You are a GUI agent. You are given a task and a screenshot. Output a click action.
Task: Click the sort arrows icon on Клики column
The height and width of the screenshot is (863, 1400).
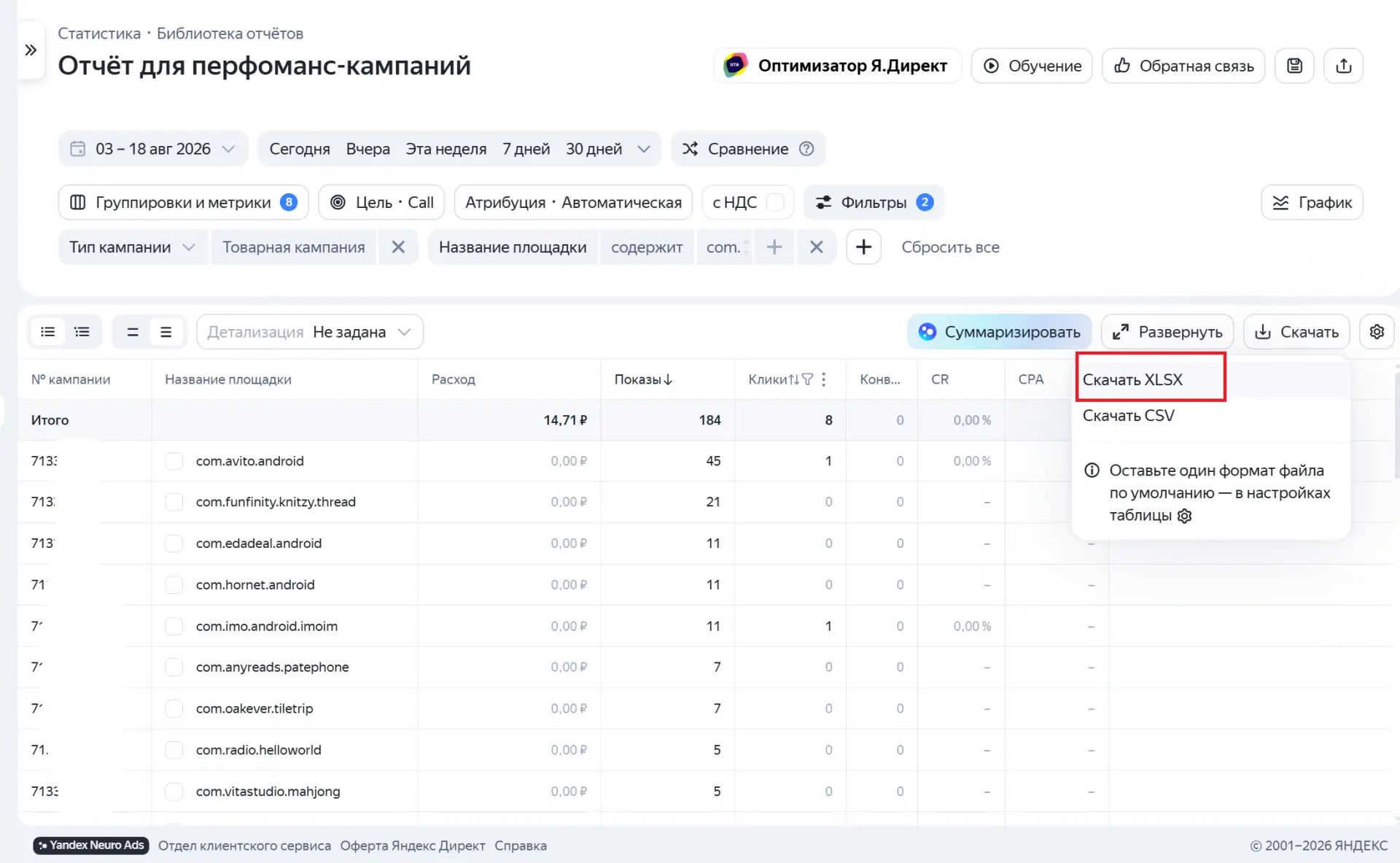(x=794, y=379)
